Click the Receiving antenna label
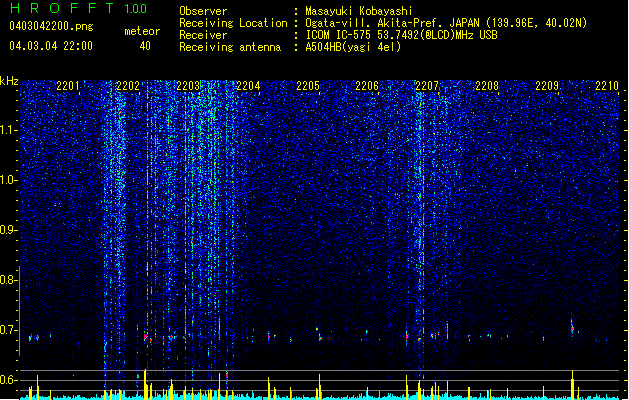Image resolution: width=629 pixels, height=400 pixels. [x=230, y=47]
